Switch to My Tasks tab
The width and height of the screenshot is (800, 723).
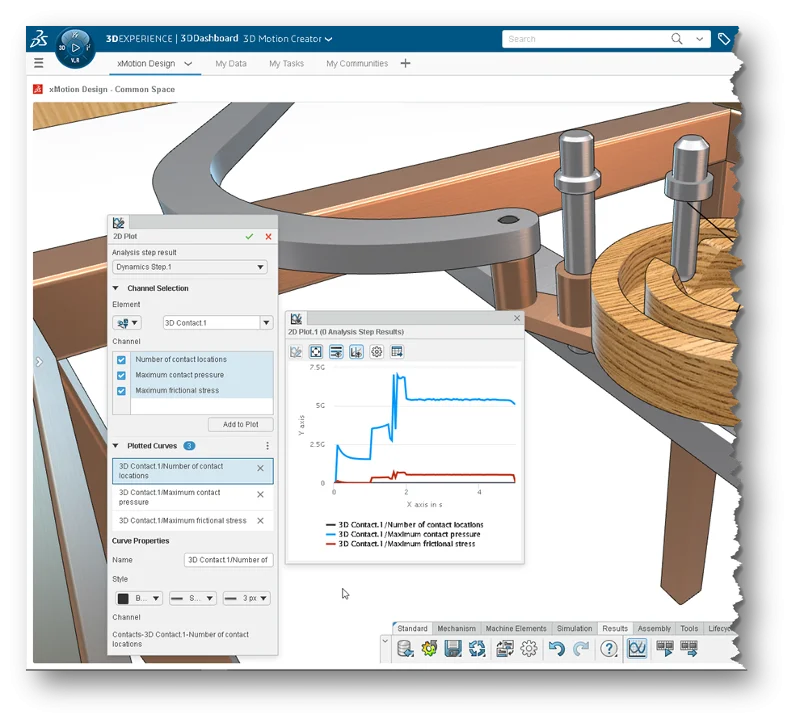(x=286, y=63)
